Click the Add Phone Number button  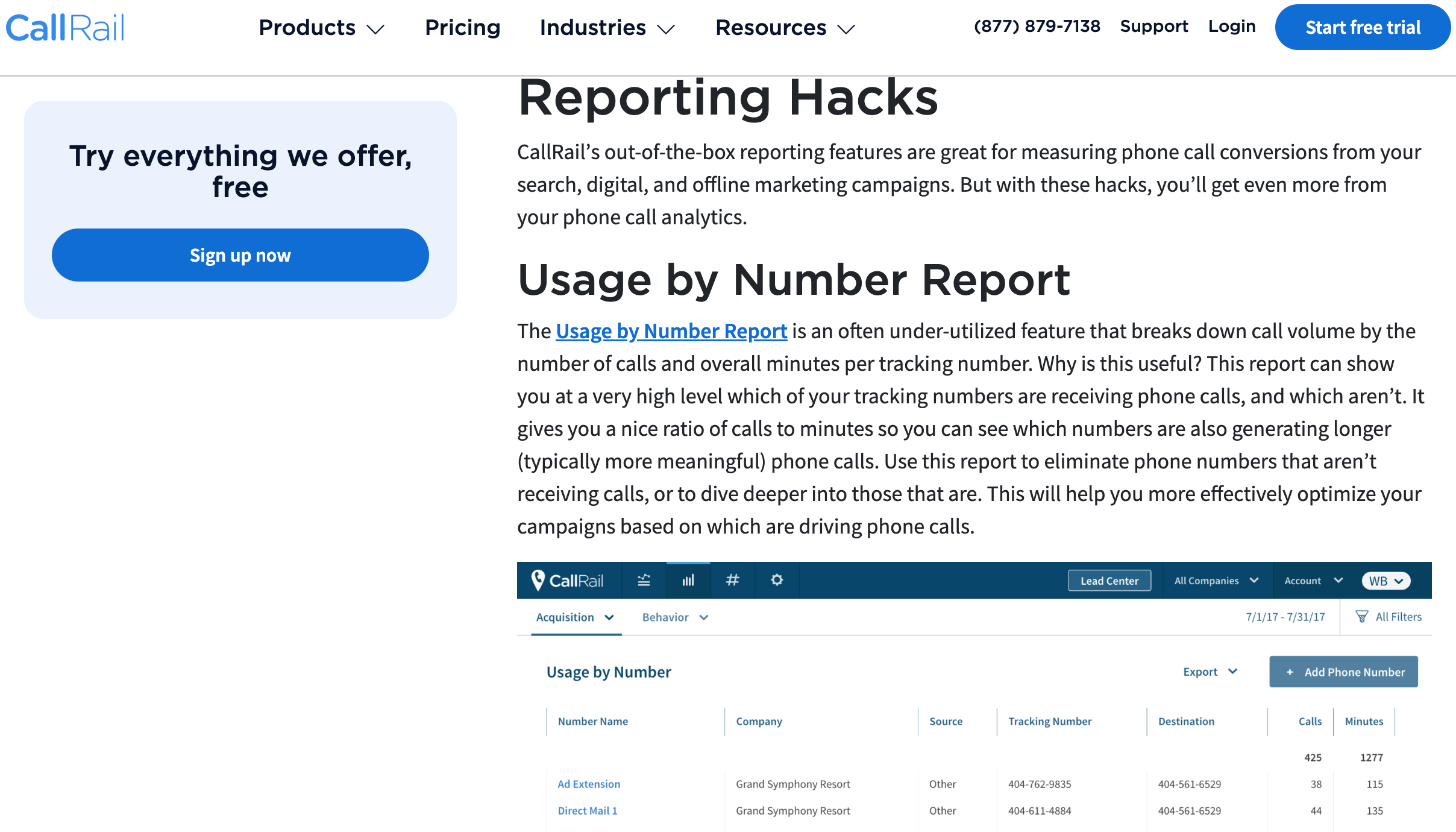pos(1344,672)
